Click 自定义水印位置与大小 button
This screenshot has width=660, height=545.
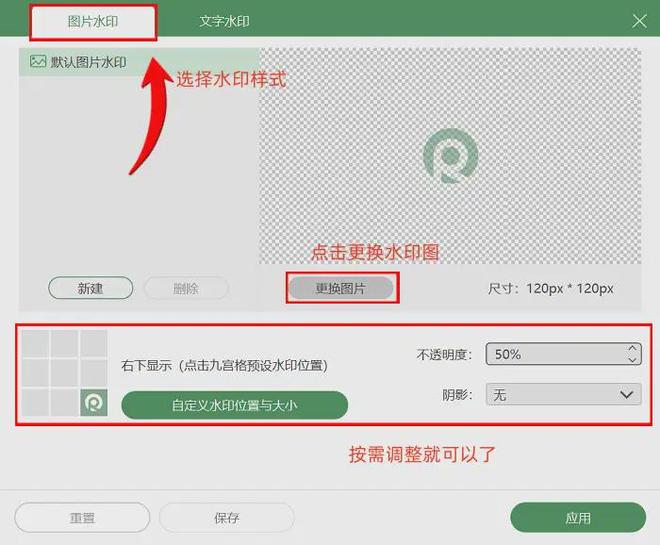tap(235, 405)
